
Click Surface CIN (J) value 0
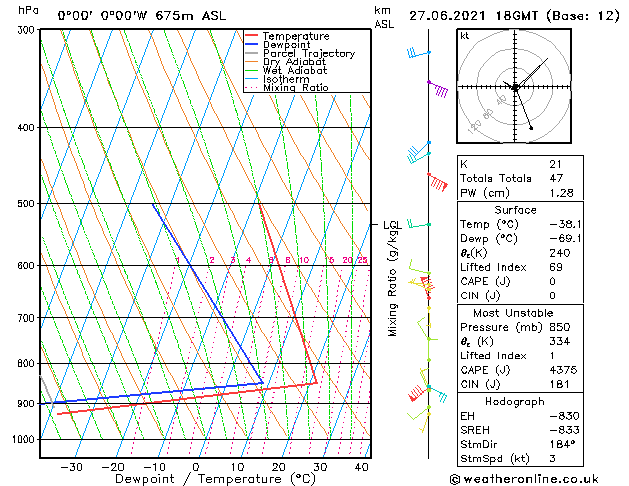pos(553,296)
